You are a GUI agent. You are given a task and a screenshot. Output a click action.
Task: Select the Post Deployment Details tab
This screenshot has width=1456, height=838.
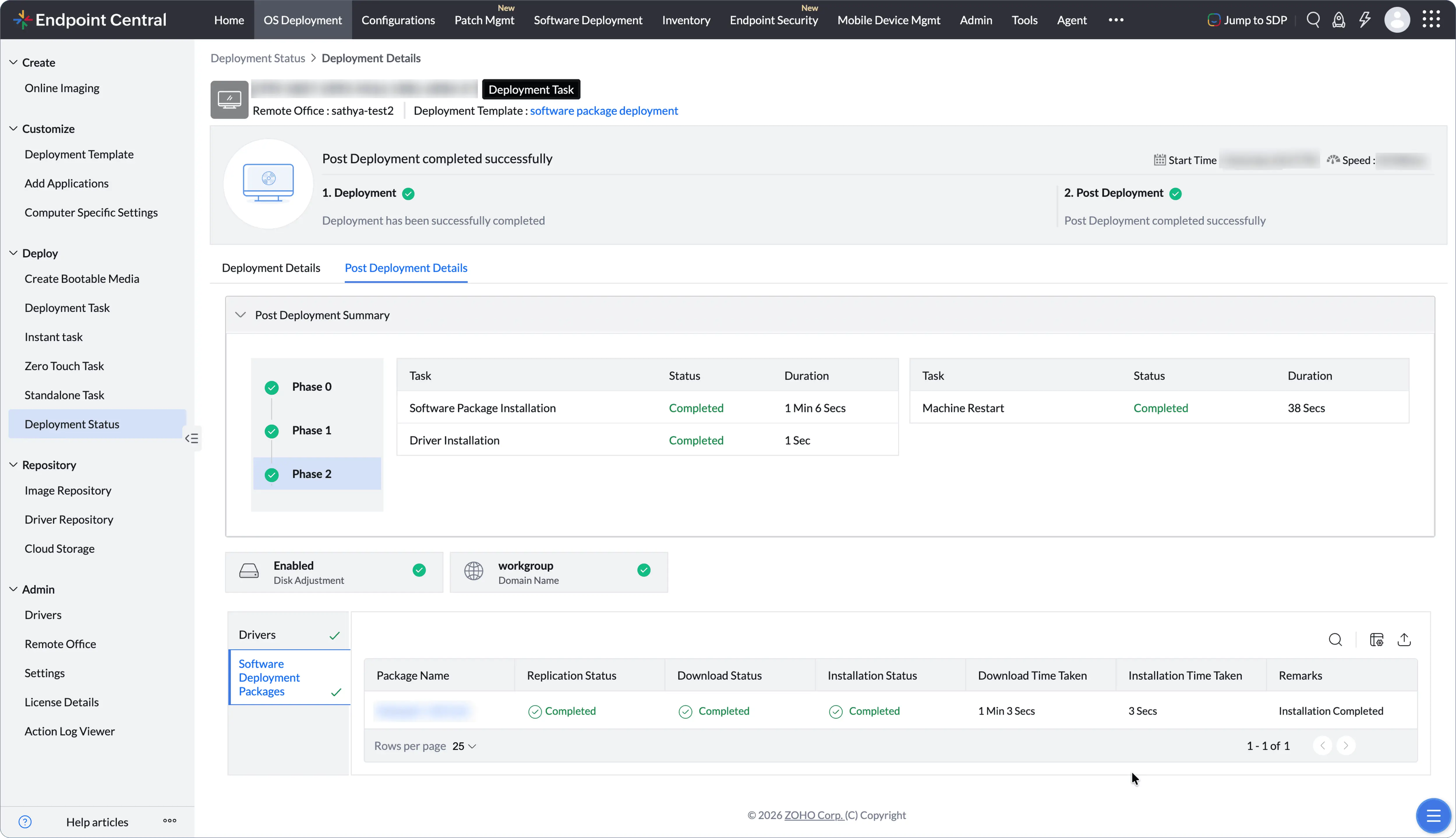click(406, 267)
